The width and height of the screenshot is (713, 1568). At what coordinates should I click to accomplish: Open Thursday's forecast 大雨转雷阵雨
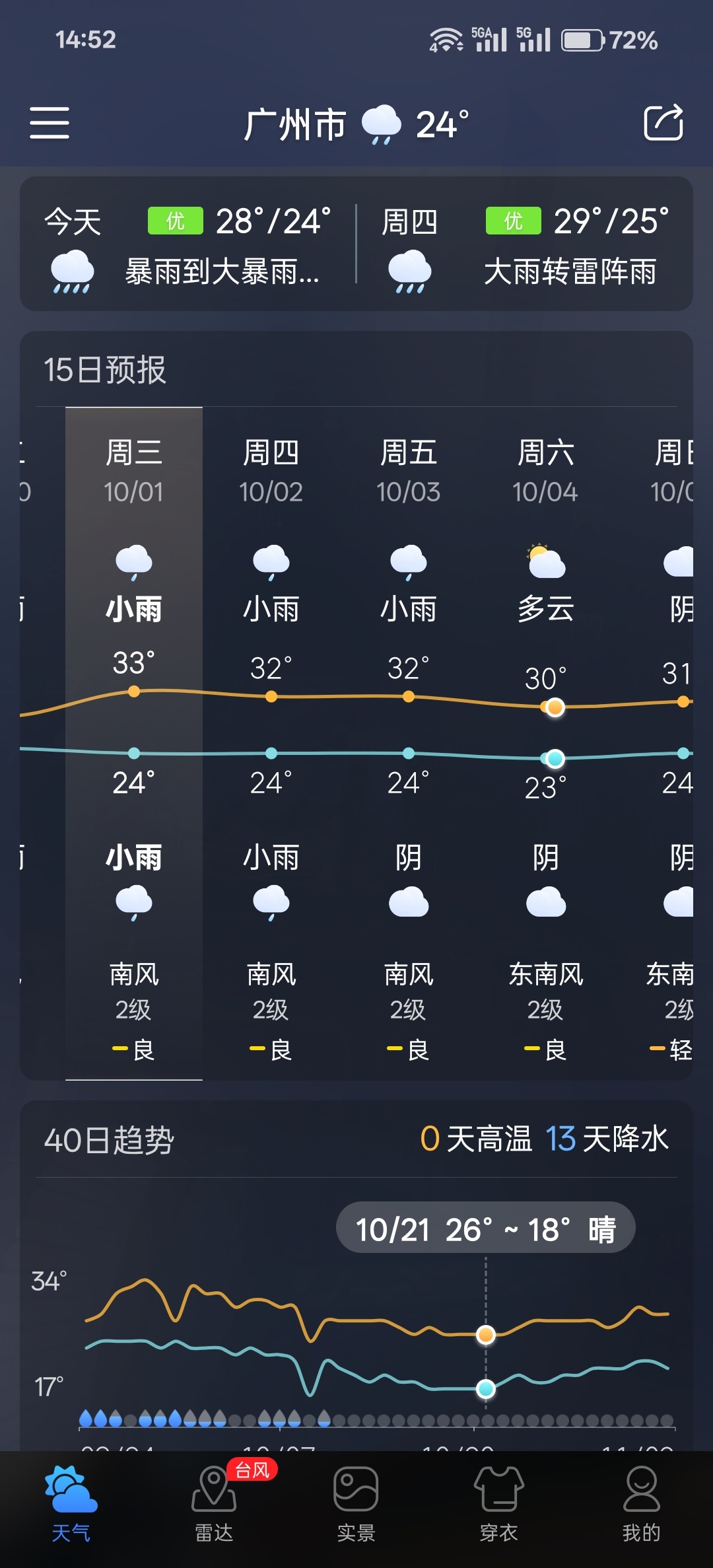tap(525, 244)
